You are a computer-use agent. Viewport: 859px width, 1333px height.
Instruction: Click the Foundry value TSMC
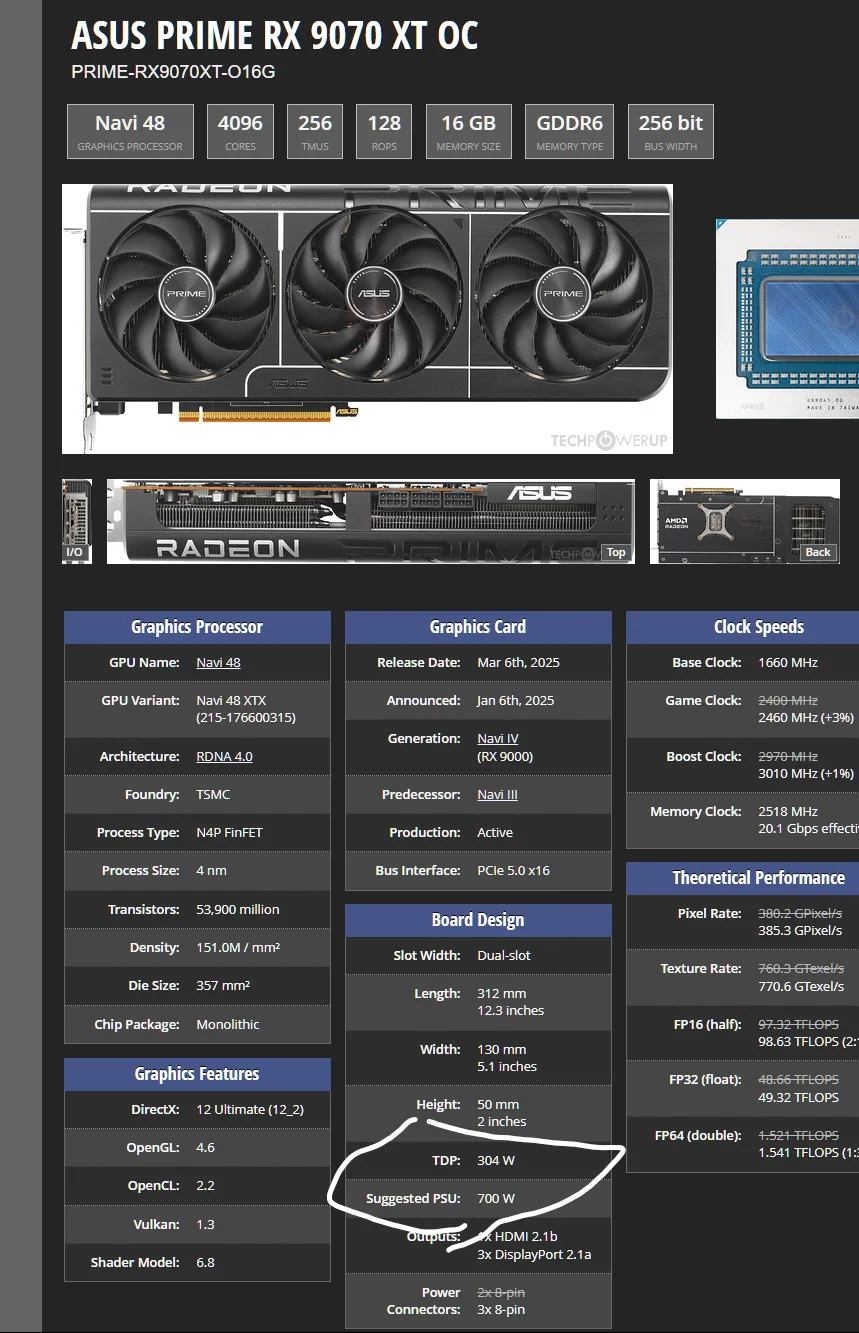click(x=215, y=794)
